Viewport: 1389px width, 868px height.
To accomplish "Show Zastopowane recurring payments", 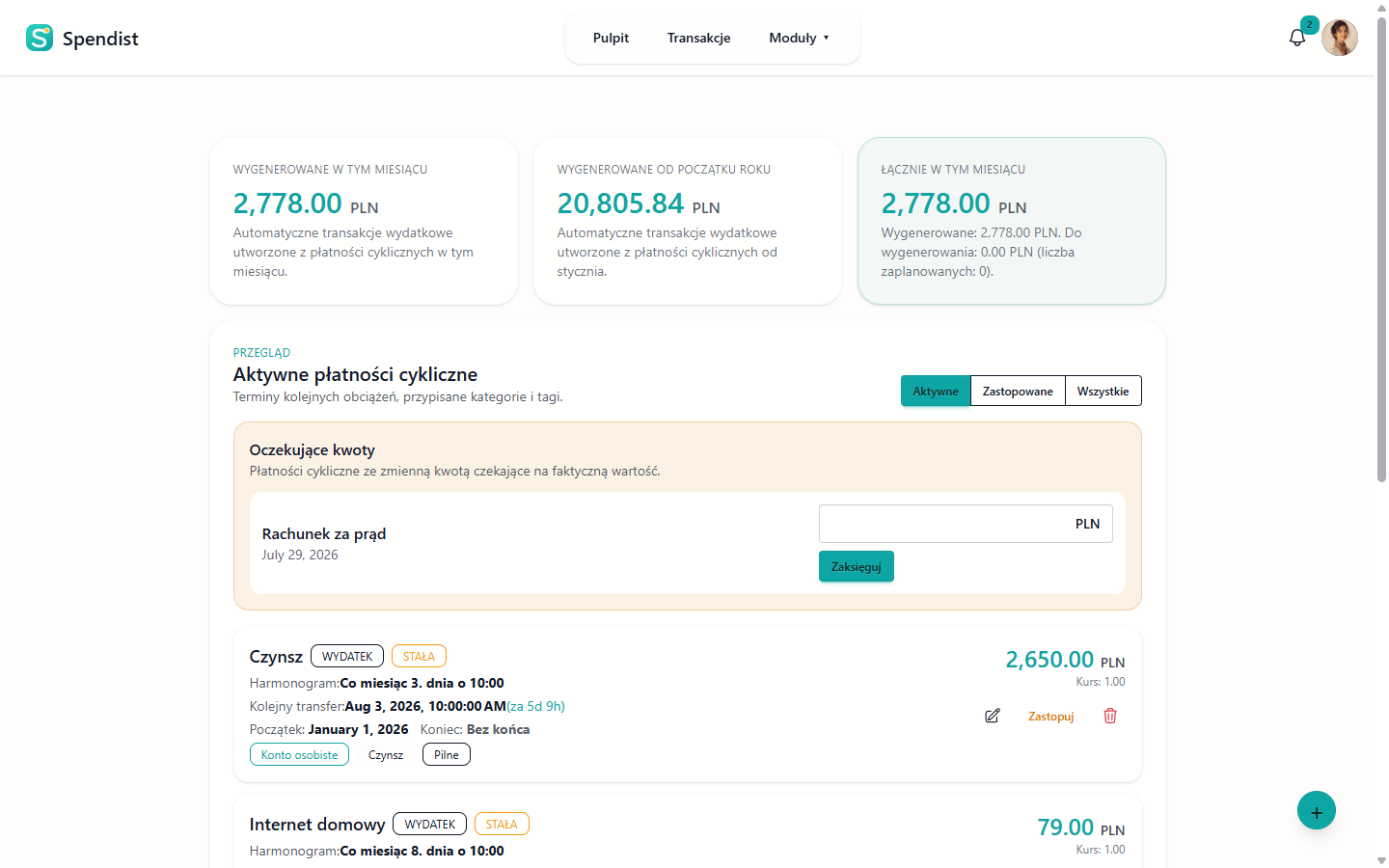I will pyautogui.click(x=1018, y=391).
